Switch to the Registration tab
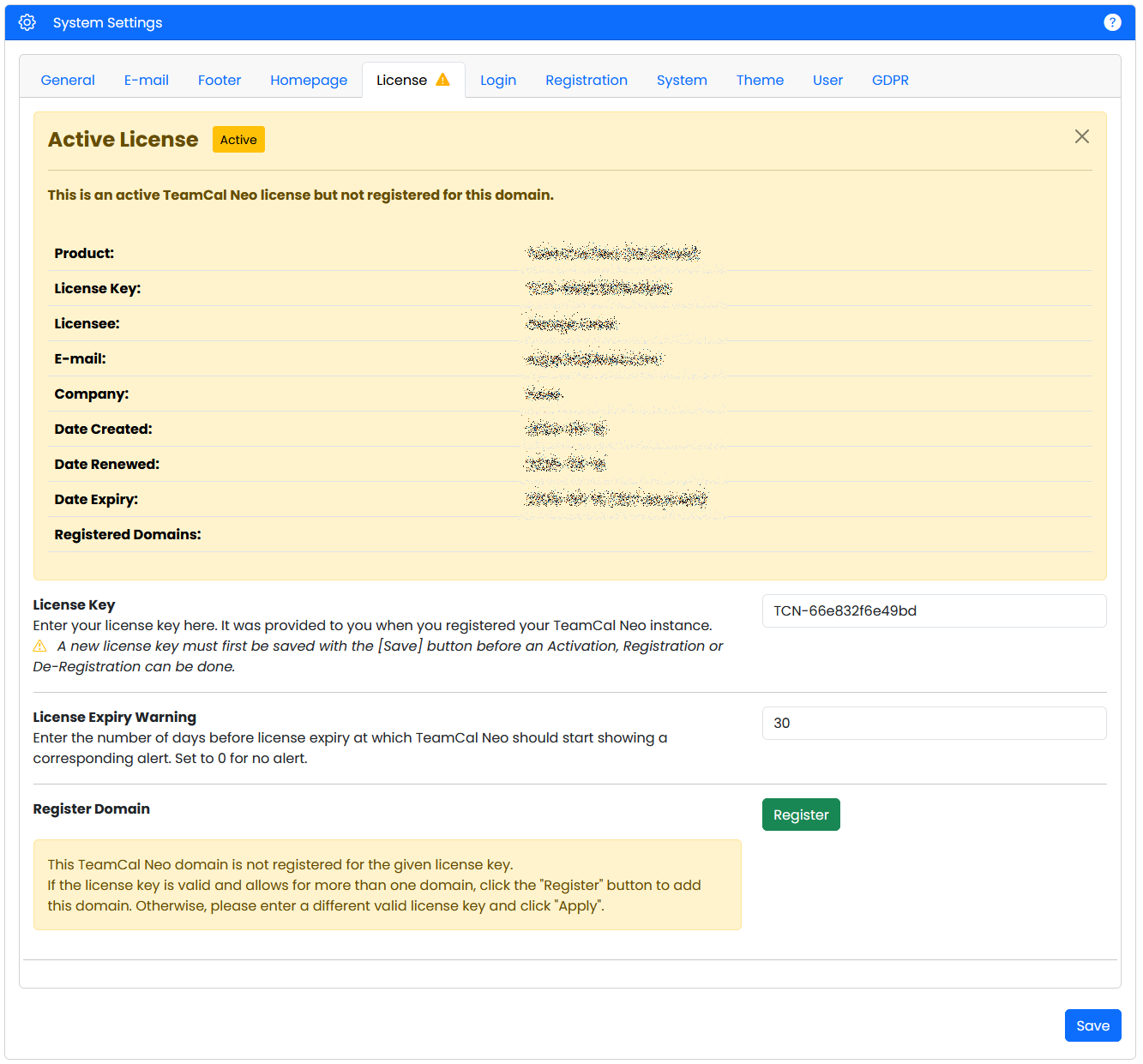1143x1064 pixels. [x=587, y=80]
